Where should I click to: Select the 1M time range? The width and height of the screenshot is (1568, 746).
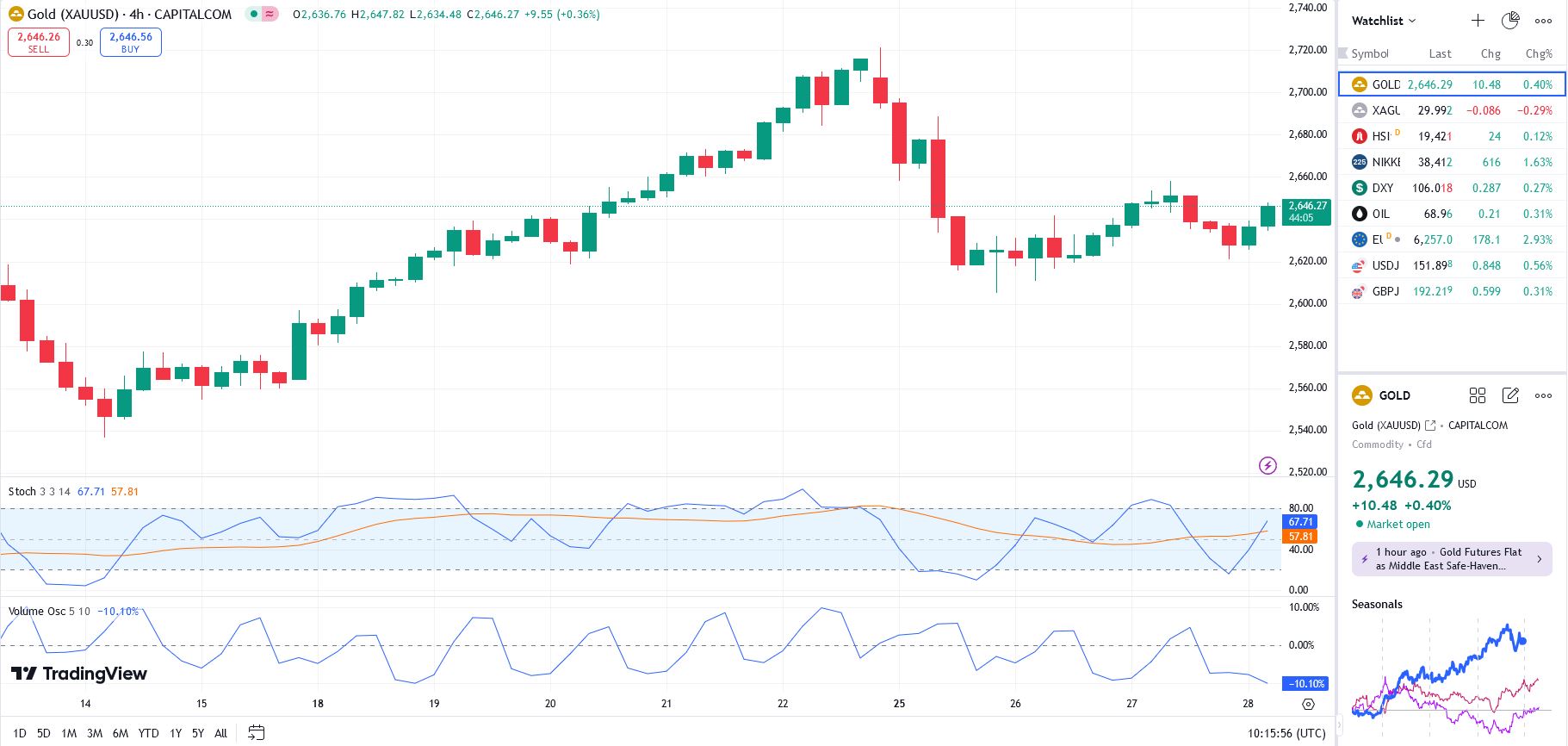[69, 733]
